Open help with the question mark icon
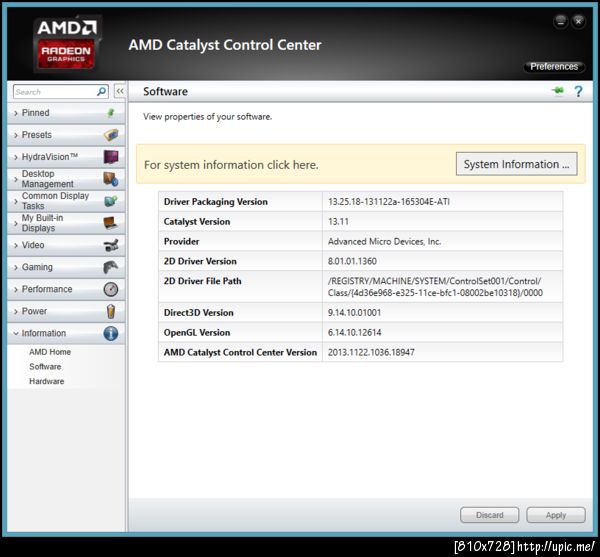Screen dimensions: 600x557 [579, 91]
